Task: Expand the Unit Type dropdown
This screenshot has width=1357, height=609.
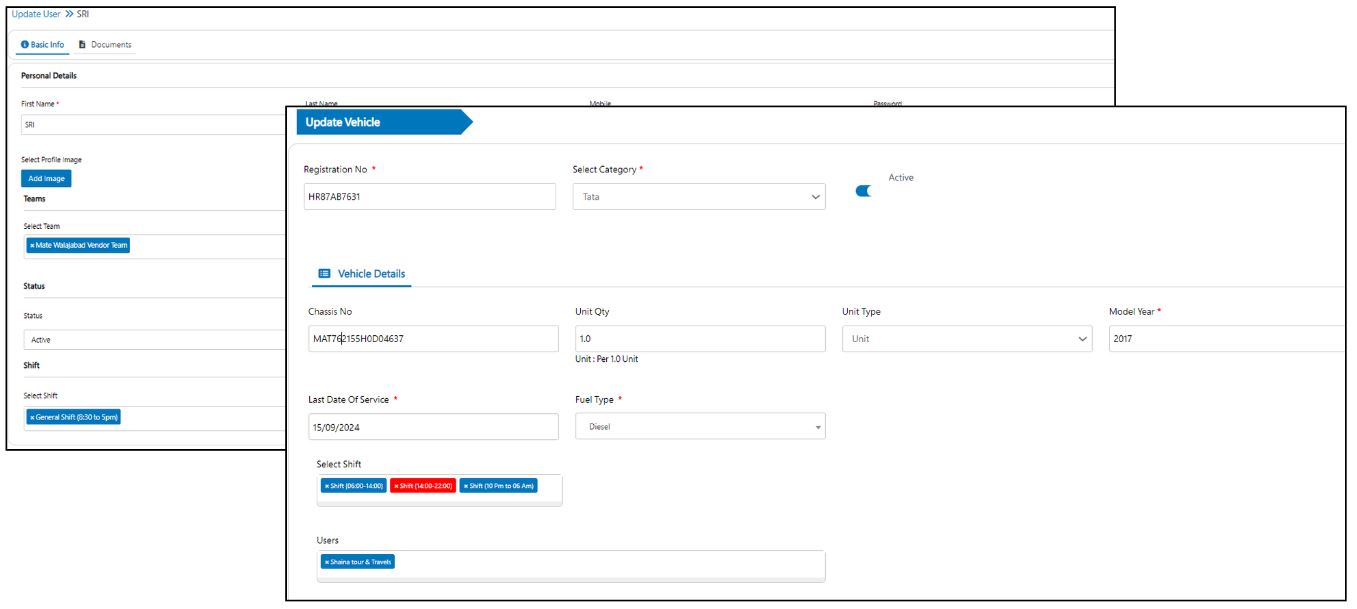Action: pyautogui.click(x=966, y=339)
